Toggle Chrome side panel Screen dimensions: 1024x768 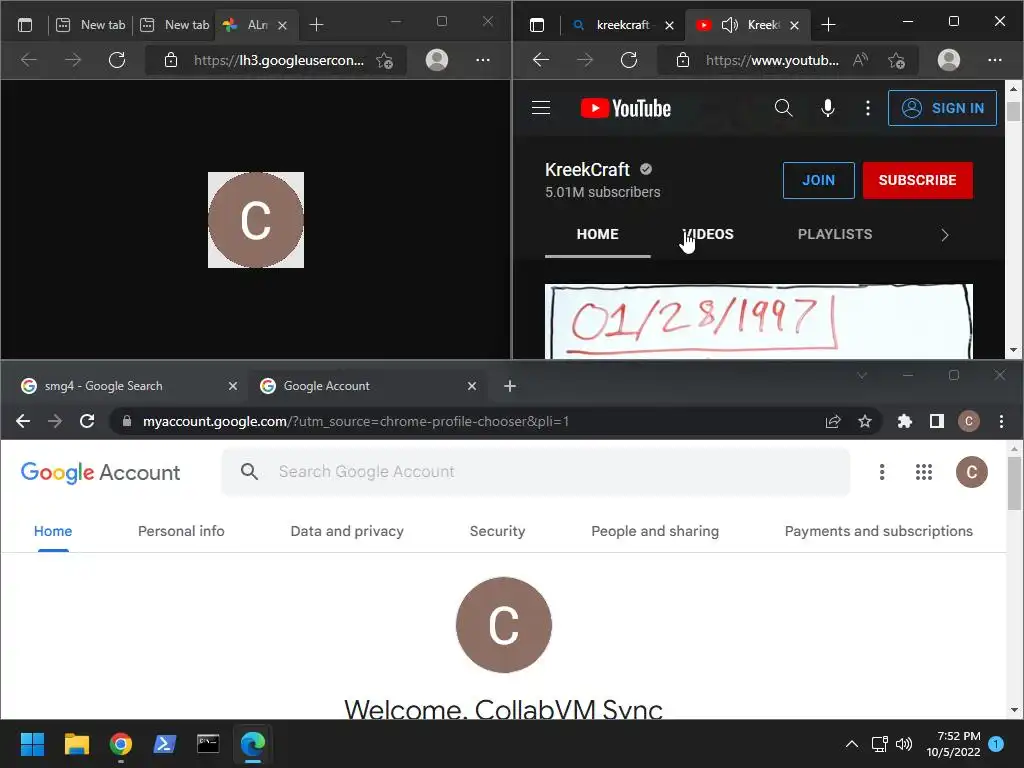coord(936,421)
